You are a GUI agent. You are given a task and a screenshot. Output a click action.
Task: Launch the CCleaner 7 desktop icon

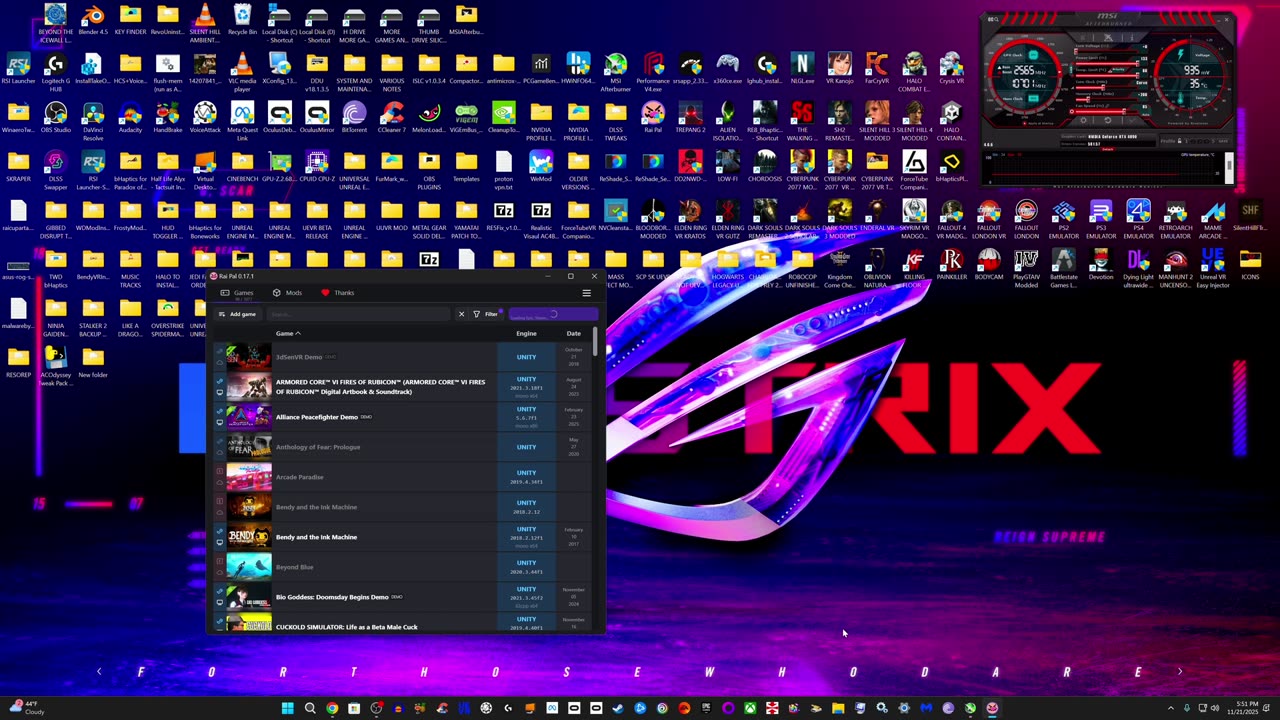[x=392, y=119]
